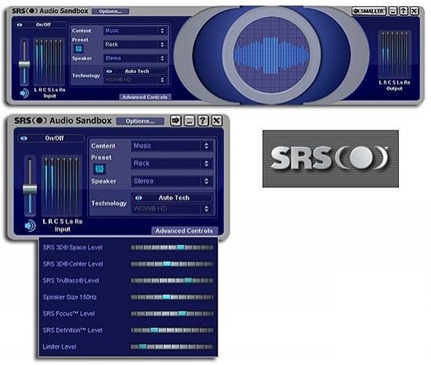Image resolution: width=431 pixels, height=365 pixels.
Task: Click Advanced Controls in the large window
Action: (145, 97)
